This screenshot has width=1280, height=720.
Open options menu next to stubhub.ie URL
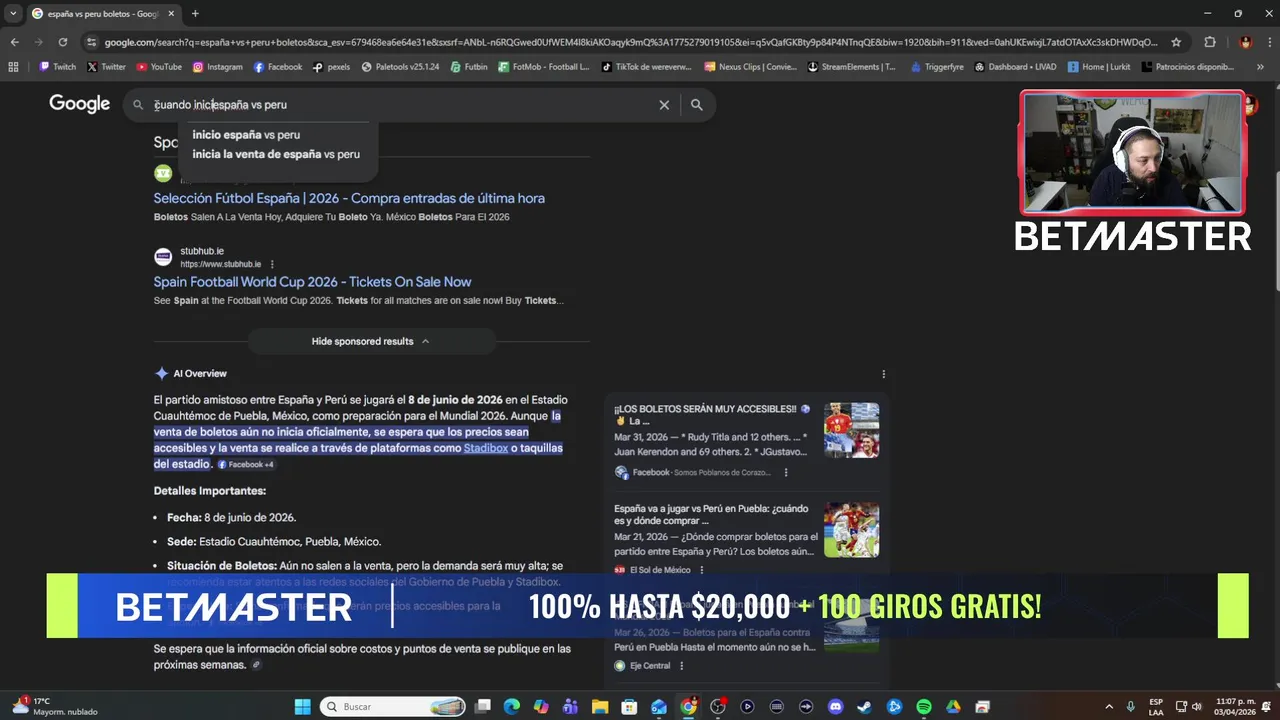272,265
